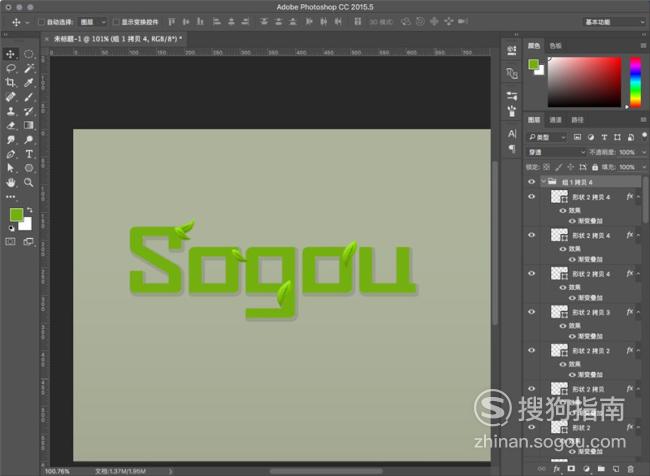Viewport: 650px width, 476px height.
Task: Open the 穿透 blend mode dropdown
Action: [x=556, y=152]
